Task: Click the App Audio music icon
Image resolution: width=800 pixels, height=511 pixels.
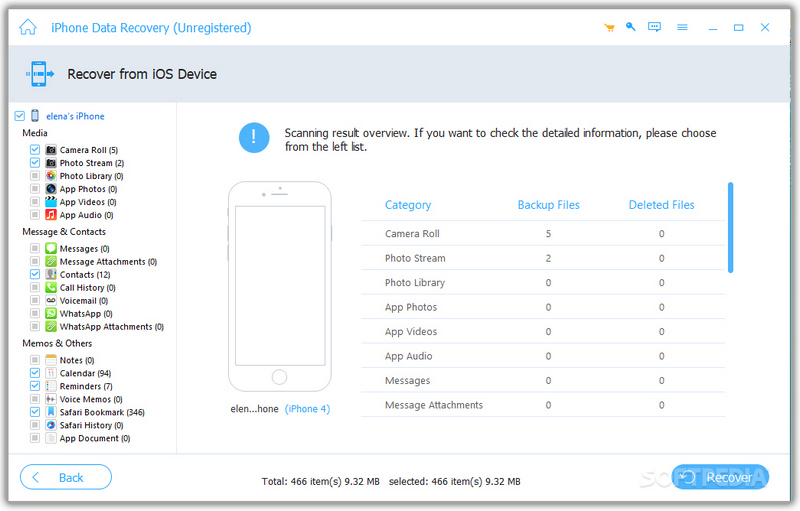Action: [x=50, y=215]
